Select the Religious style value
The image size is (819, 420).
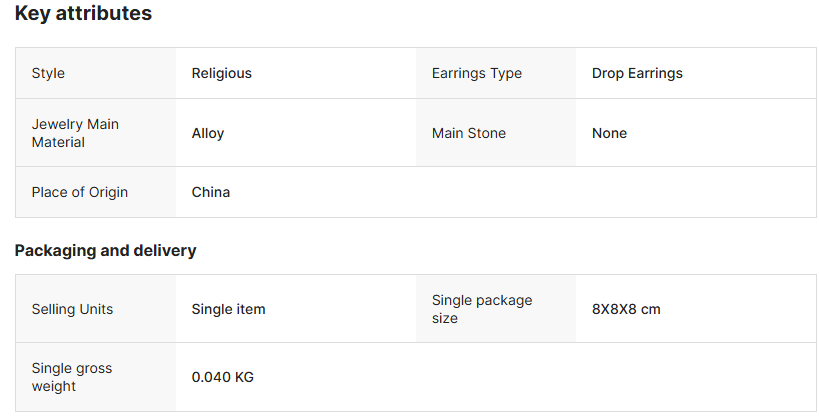point(222,73)
